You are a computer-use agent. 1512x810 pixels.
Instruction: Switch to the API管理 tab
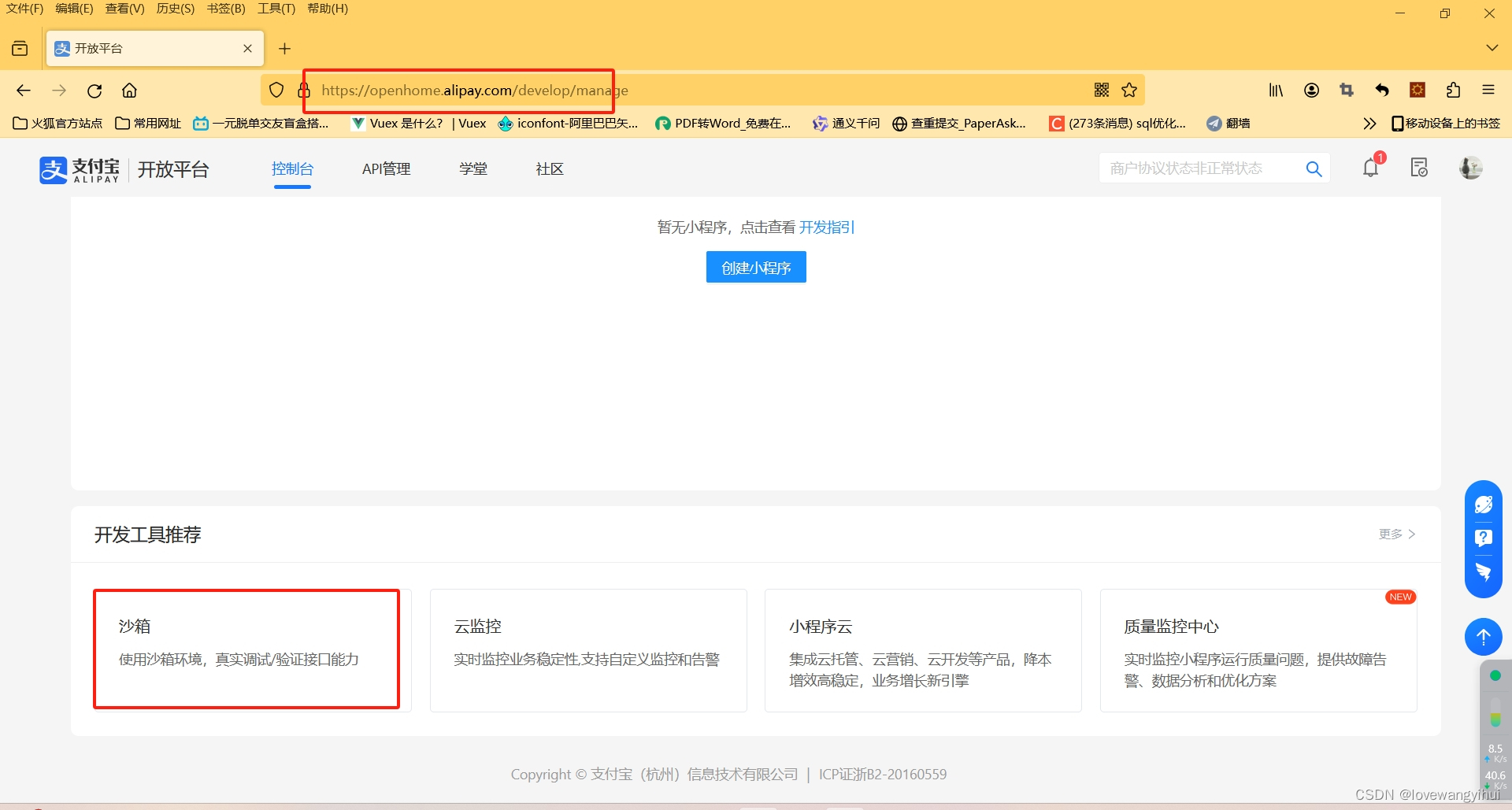386,169
